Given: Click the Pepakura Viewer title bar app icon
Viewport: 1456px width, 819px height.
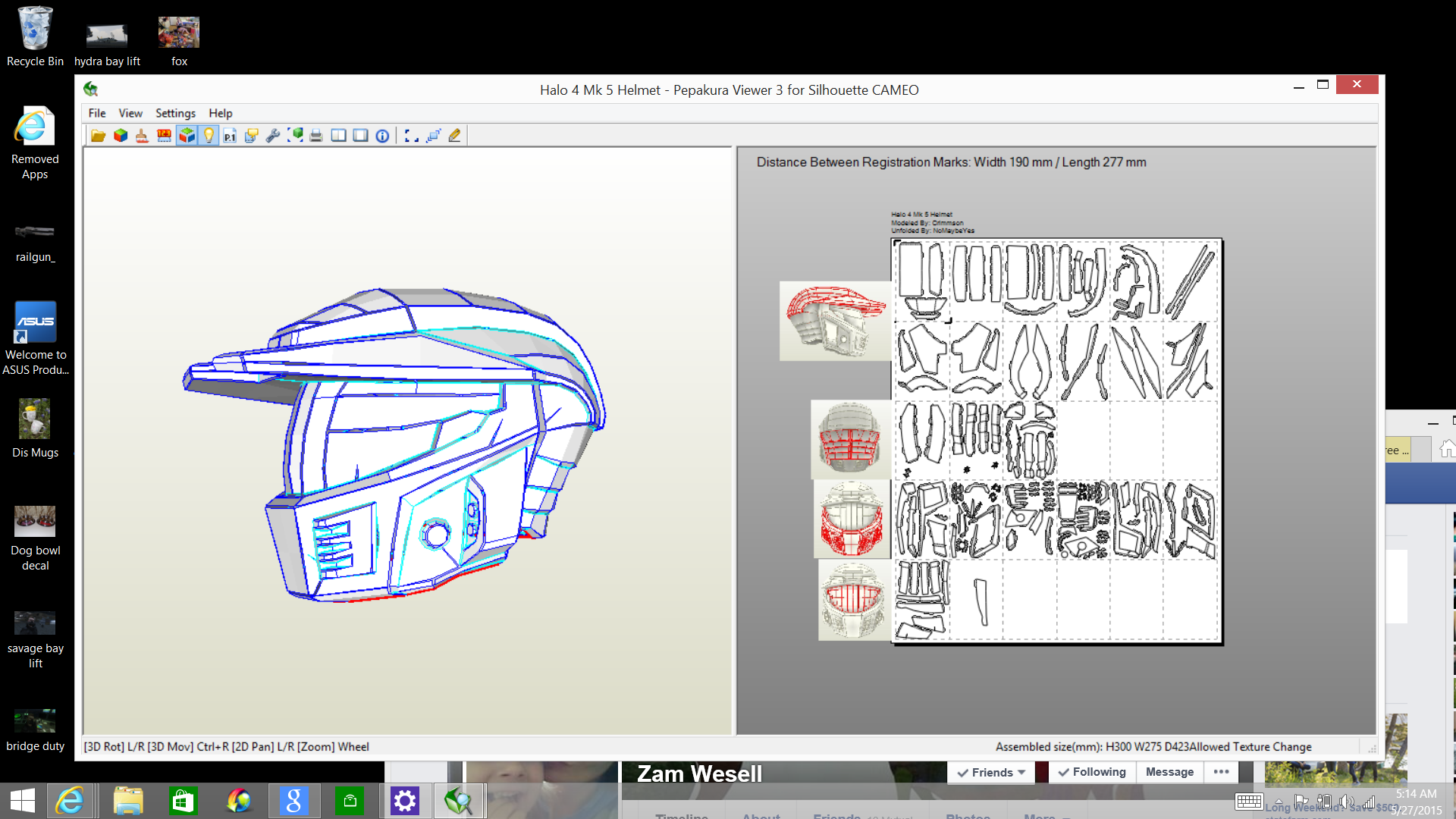Looking at the screenshot, I should [x=91, y=89].
